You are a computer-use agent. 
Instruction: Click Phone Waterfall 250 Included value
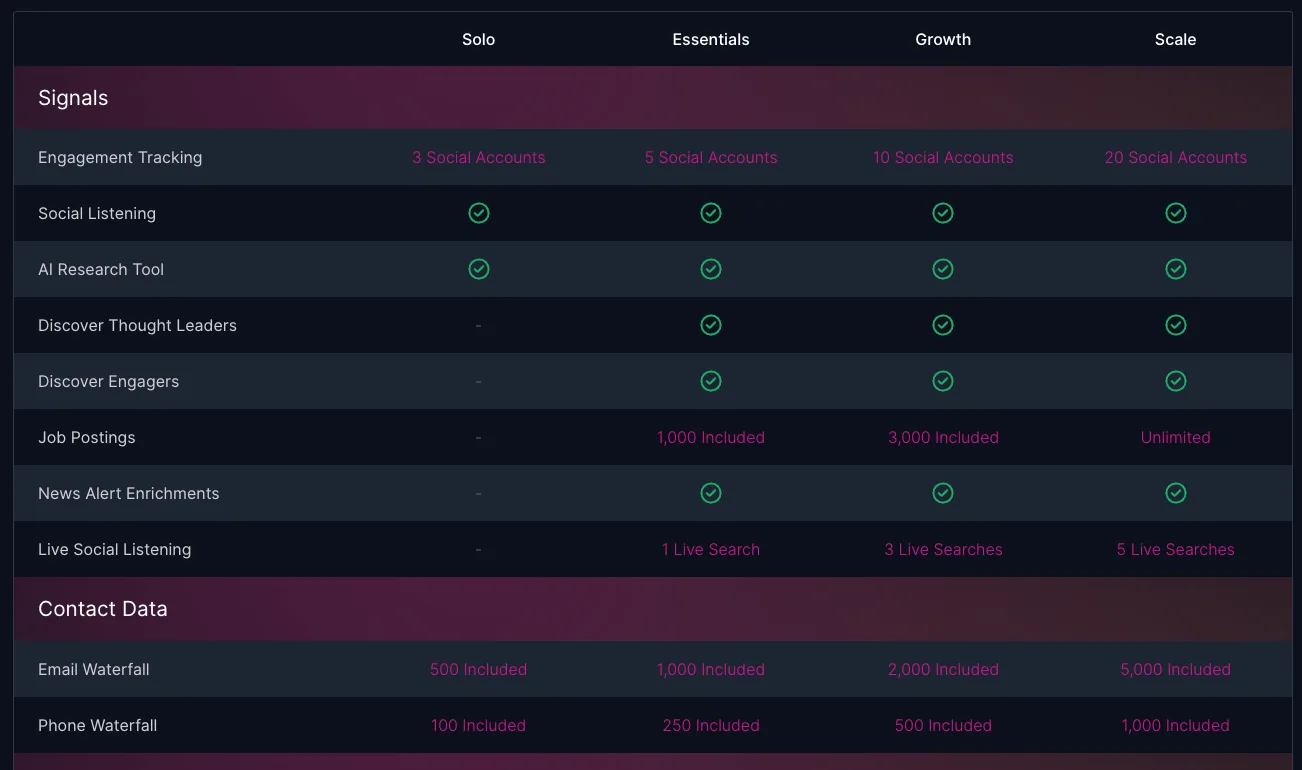(711, 725)
